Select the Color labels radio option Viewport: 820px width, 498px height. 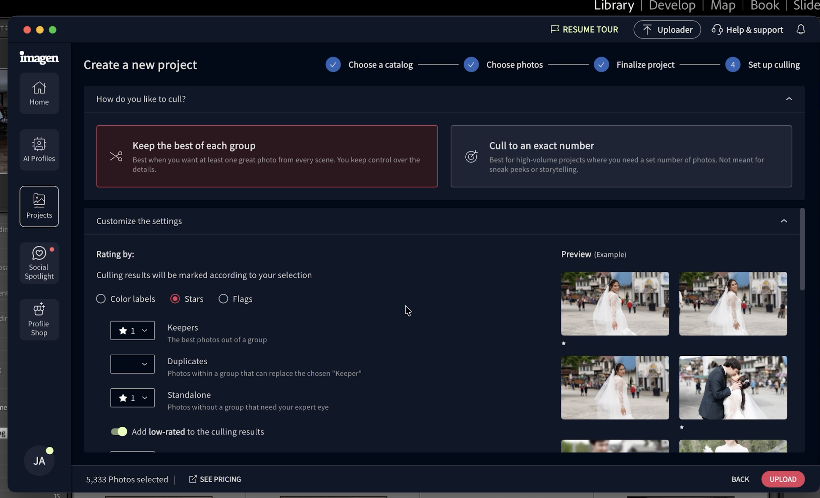(101, 299)
